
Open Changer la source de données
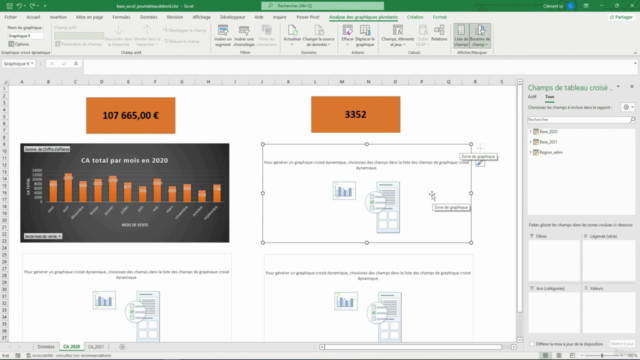coord(318,36)
